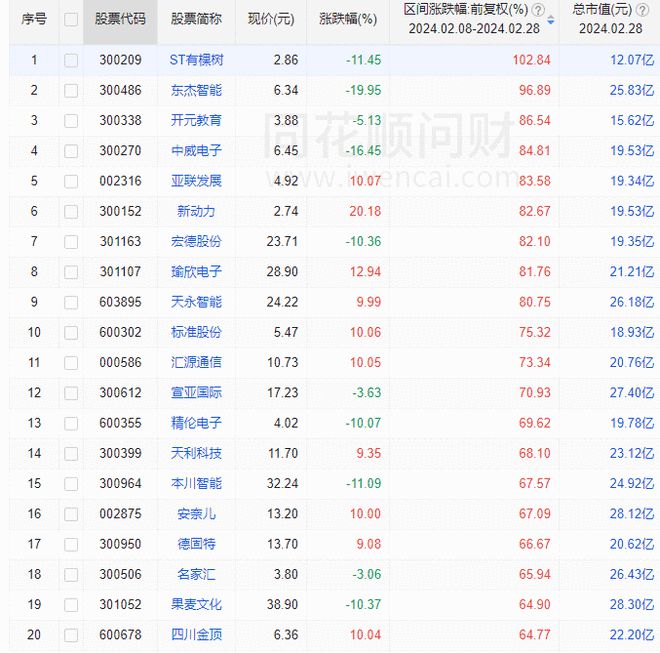Enable checkbox for 瑜欣电子 row

71,272
